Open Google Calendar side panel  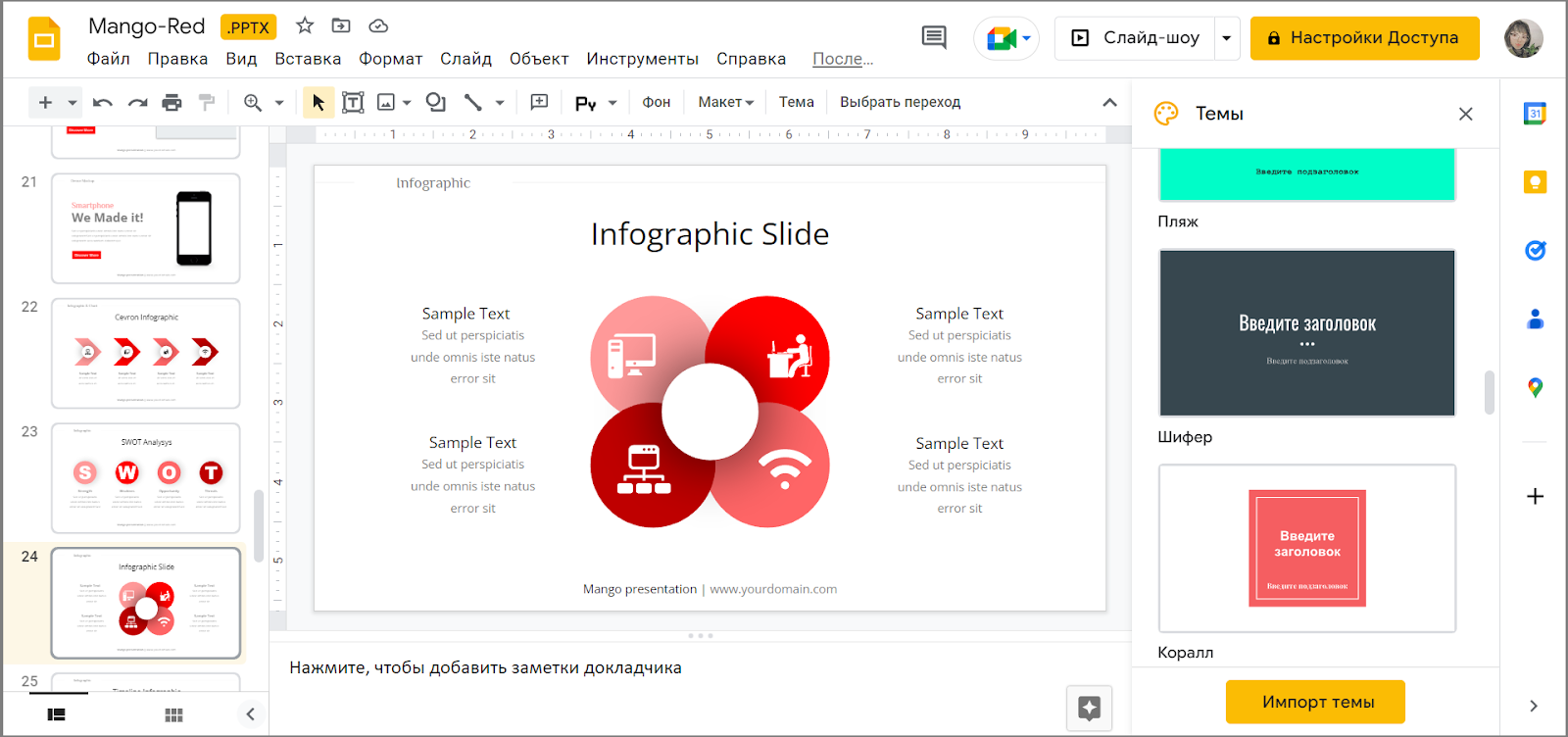tap(1536, 114)
